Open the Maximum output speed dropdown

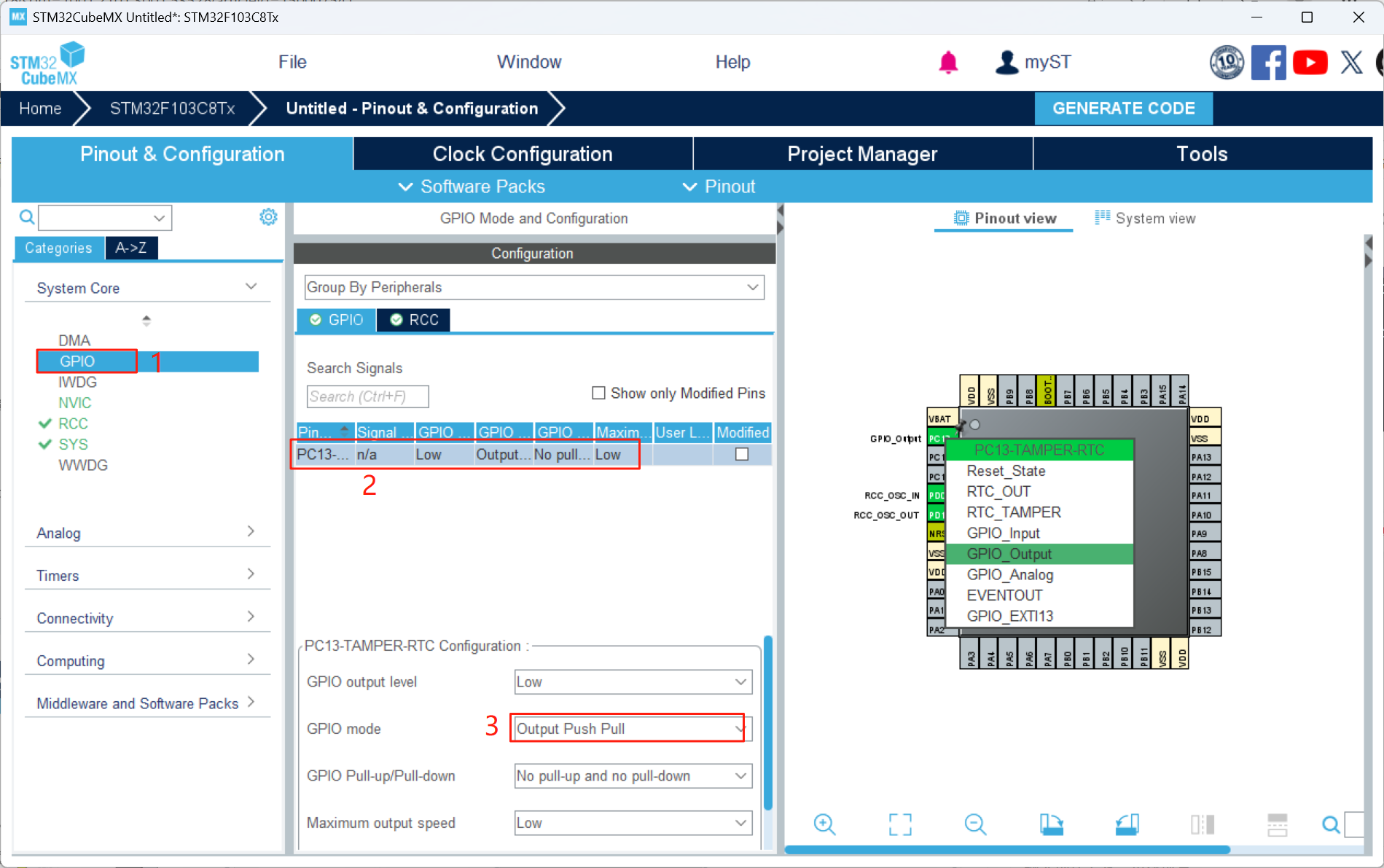pyautogui.click(x=633, y=823)
